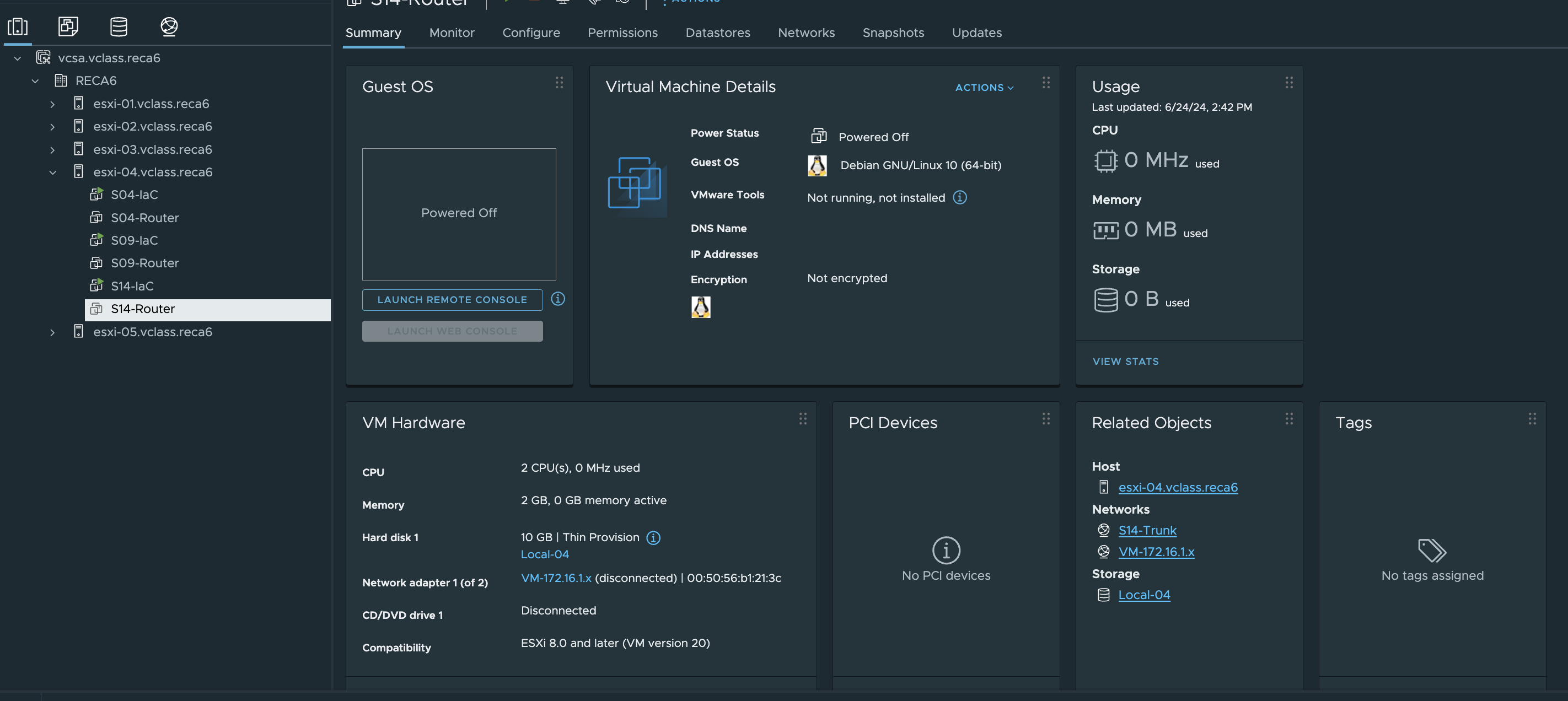Click VMware Tools info icon
The image size is (1568, 701).
[959, 198]
